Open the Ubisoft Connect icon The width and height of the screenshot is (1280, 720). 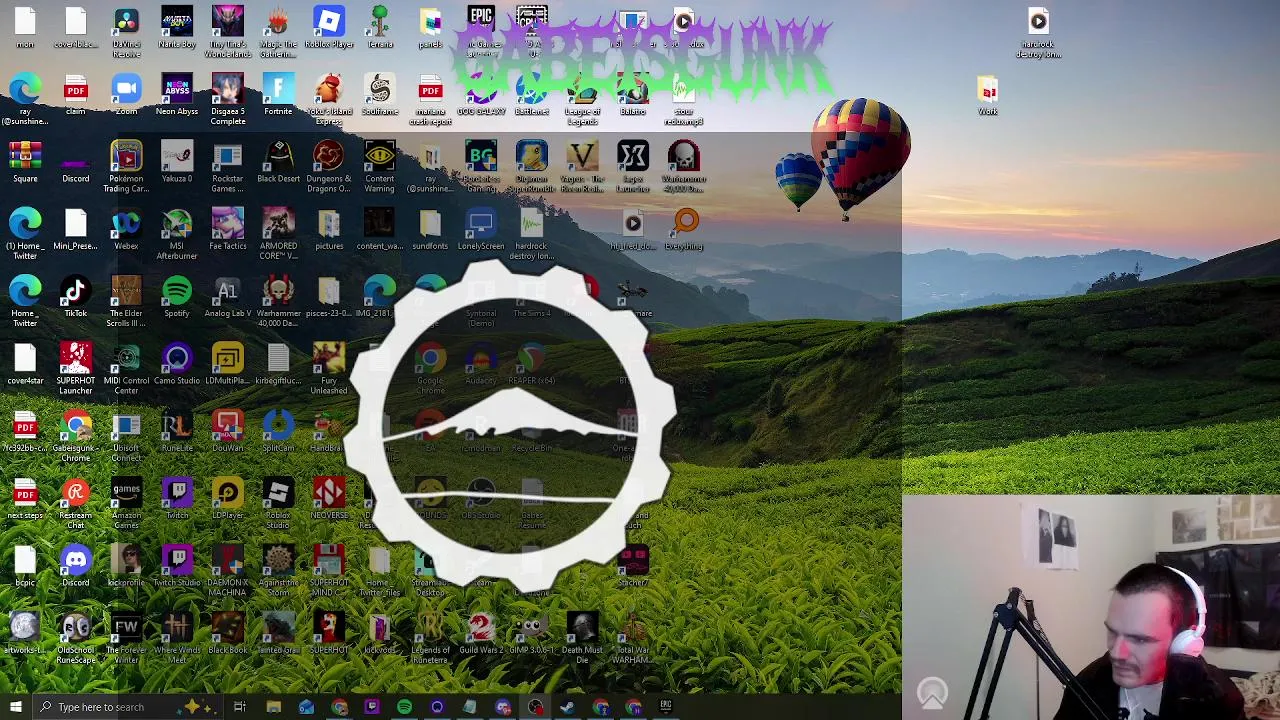tap(126, 434)
